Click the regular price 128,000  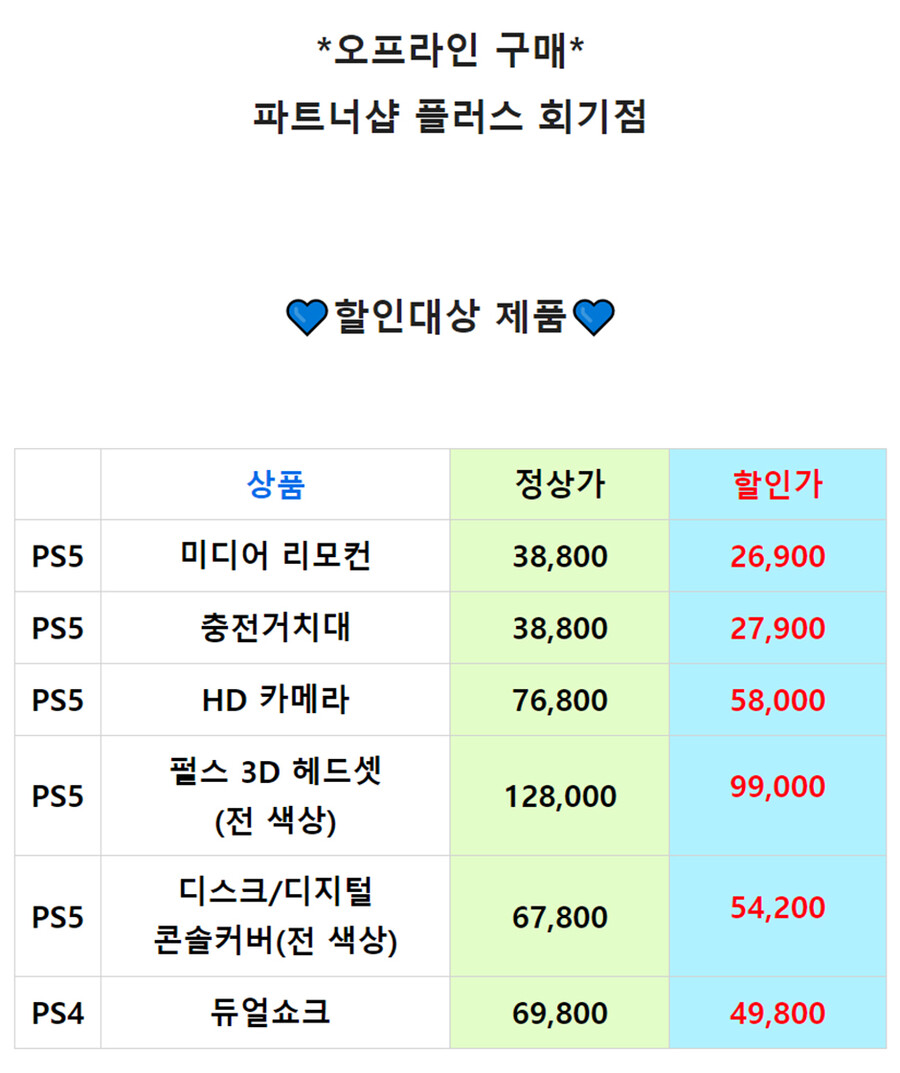click(x=560, y=797)
